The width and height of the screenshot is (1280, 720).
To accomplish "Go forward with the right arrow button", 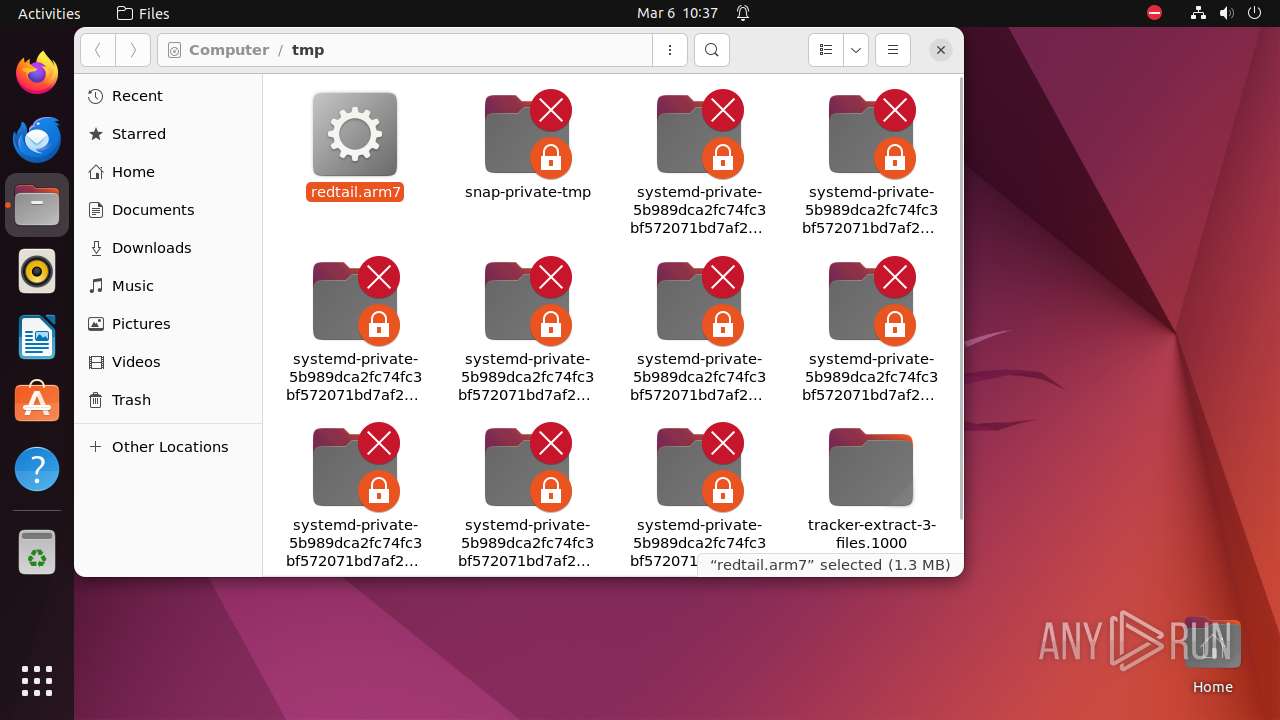I will (133, 50).
